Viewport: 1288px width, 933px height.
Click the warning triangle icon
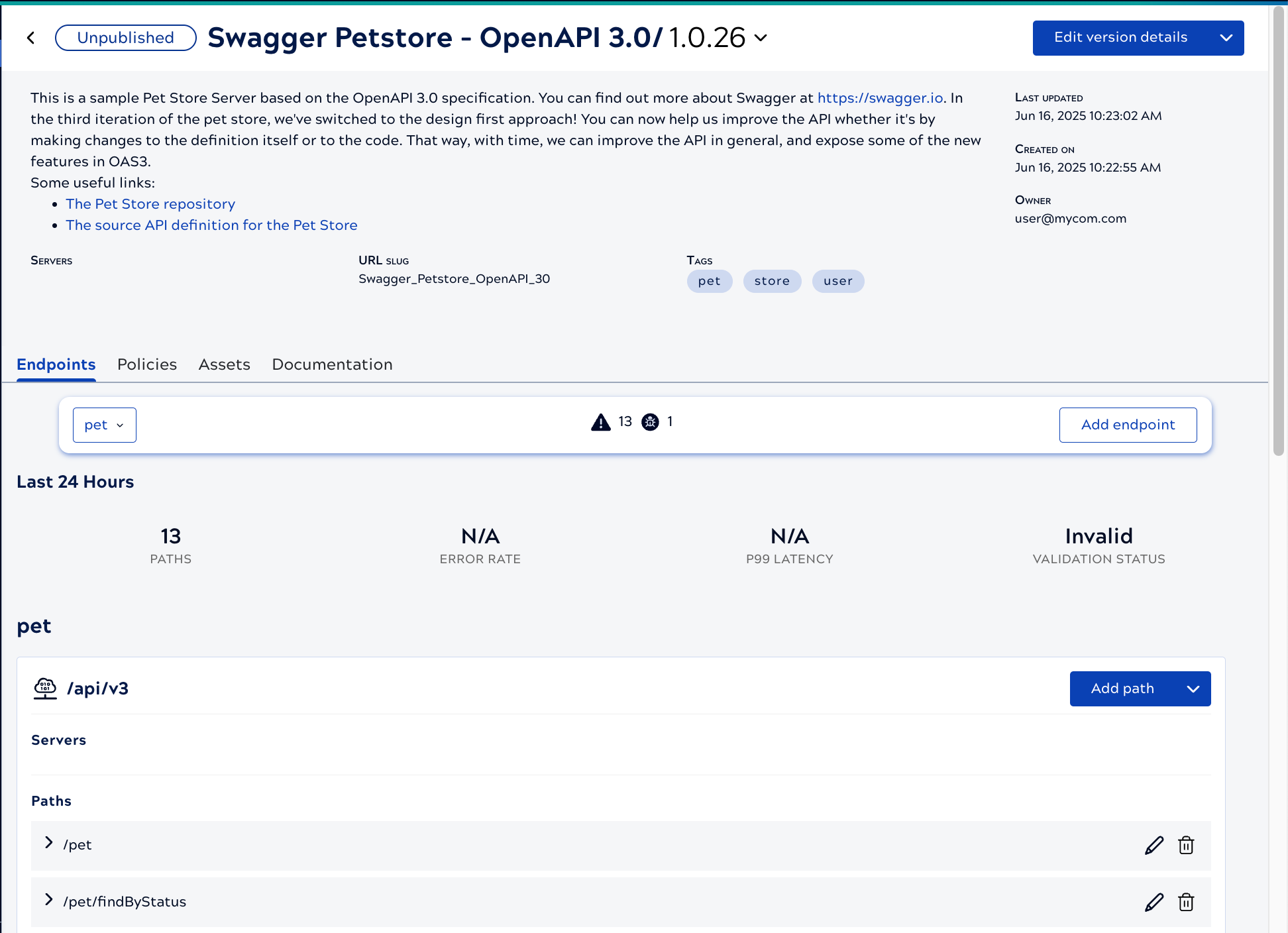[x=600, y=422]
